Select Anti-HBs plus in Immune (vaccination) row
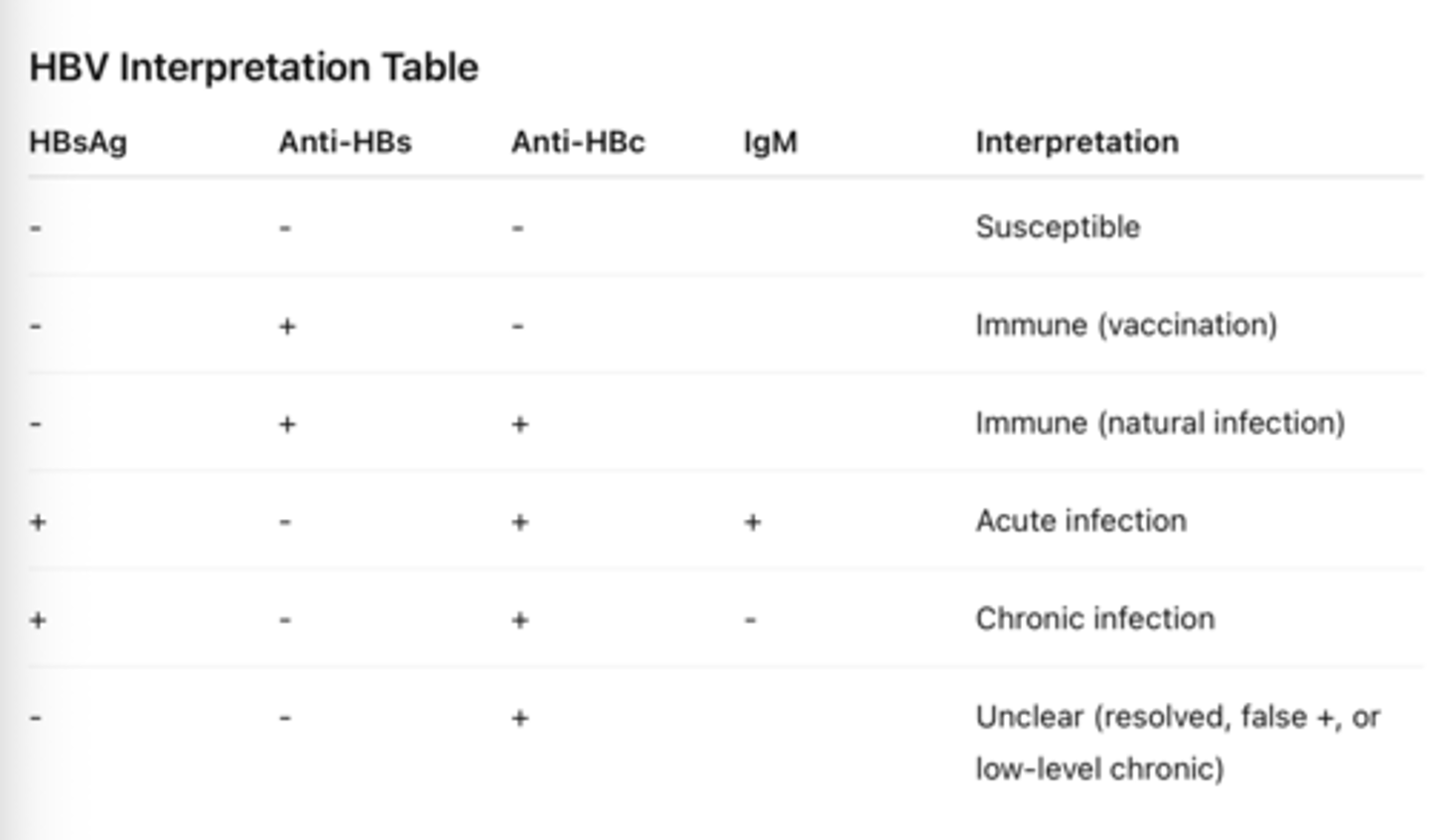 click(x=287, y=327)
